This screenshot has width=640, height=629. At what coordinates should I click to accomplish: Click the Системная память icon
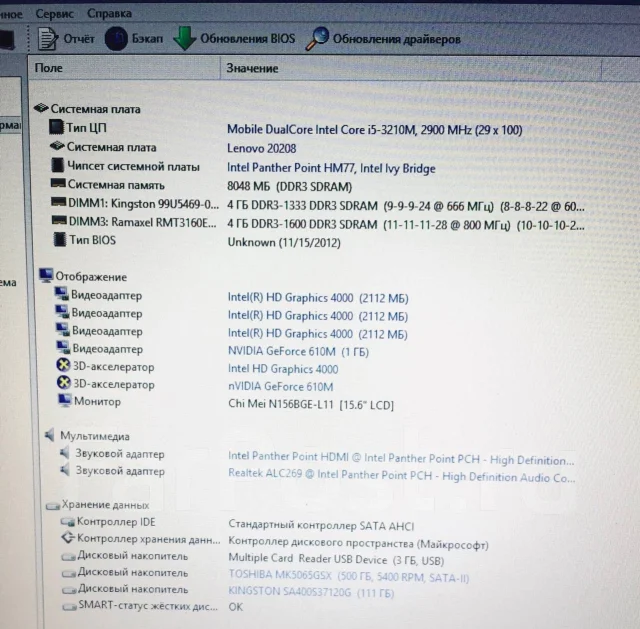pyautogui.click(x=58, y=183)
